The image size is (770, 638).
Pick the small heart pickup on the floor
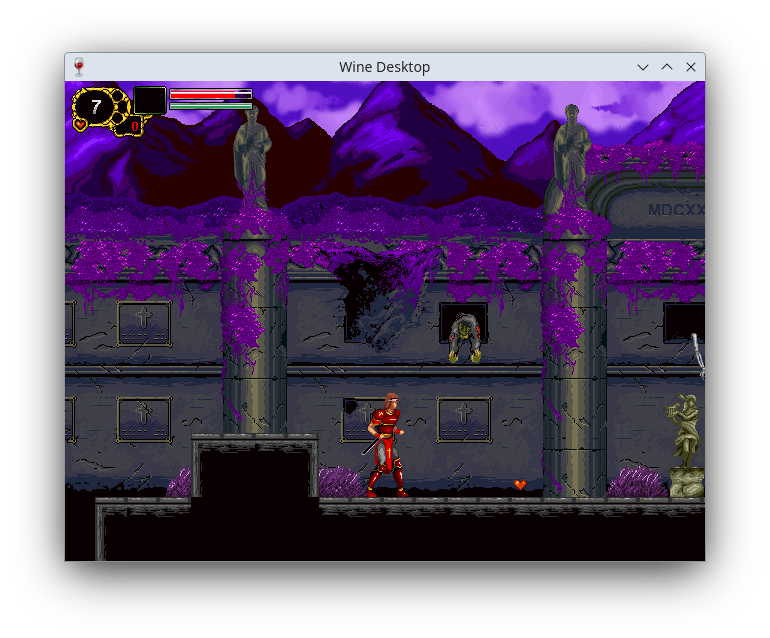pyautogui.click(x=520, y=485)
